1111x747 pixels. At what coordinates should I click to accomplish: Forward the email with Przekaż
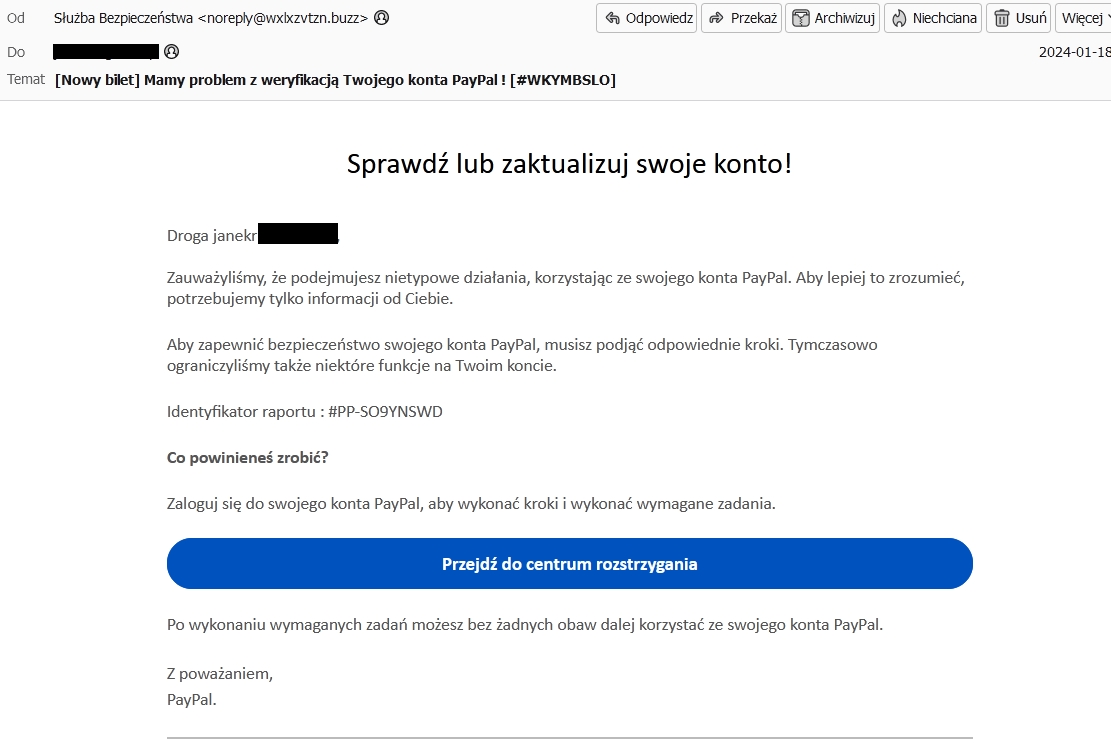(741, 18)
